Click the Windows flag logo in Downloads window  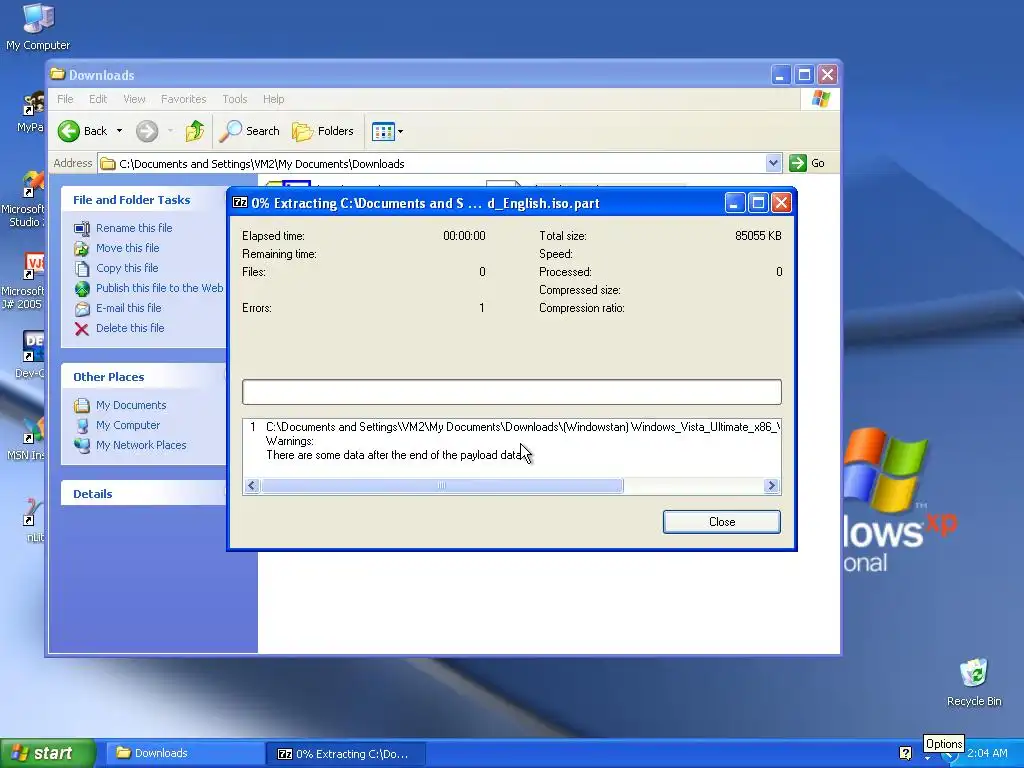coord(820,99)
